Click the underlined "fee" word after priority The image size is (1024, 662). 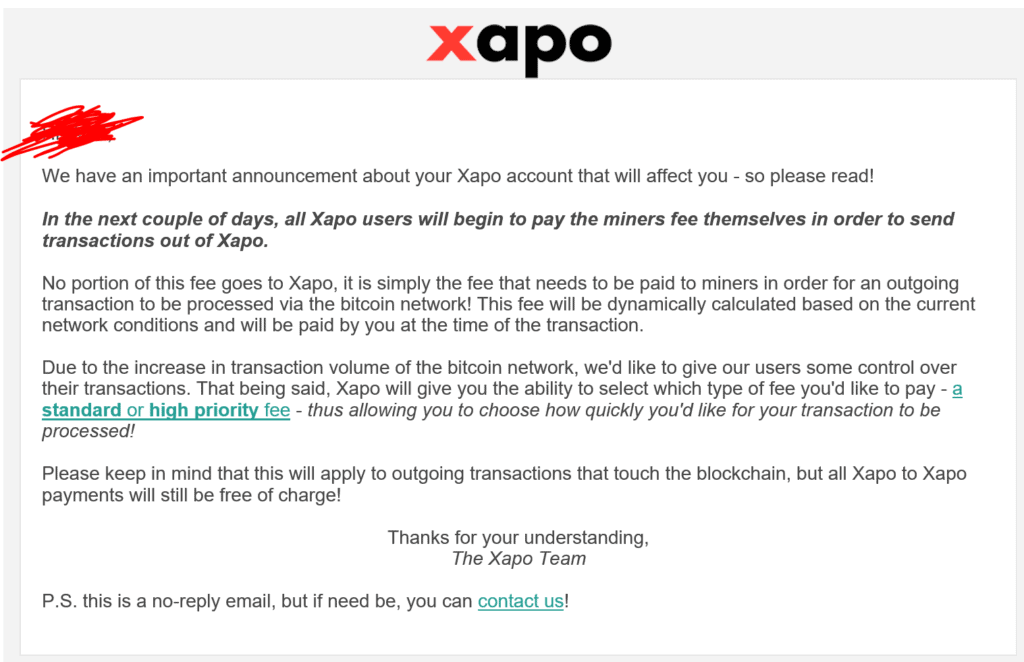[277, 410]
